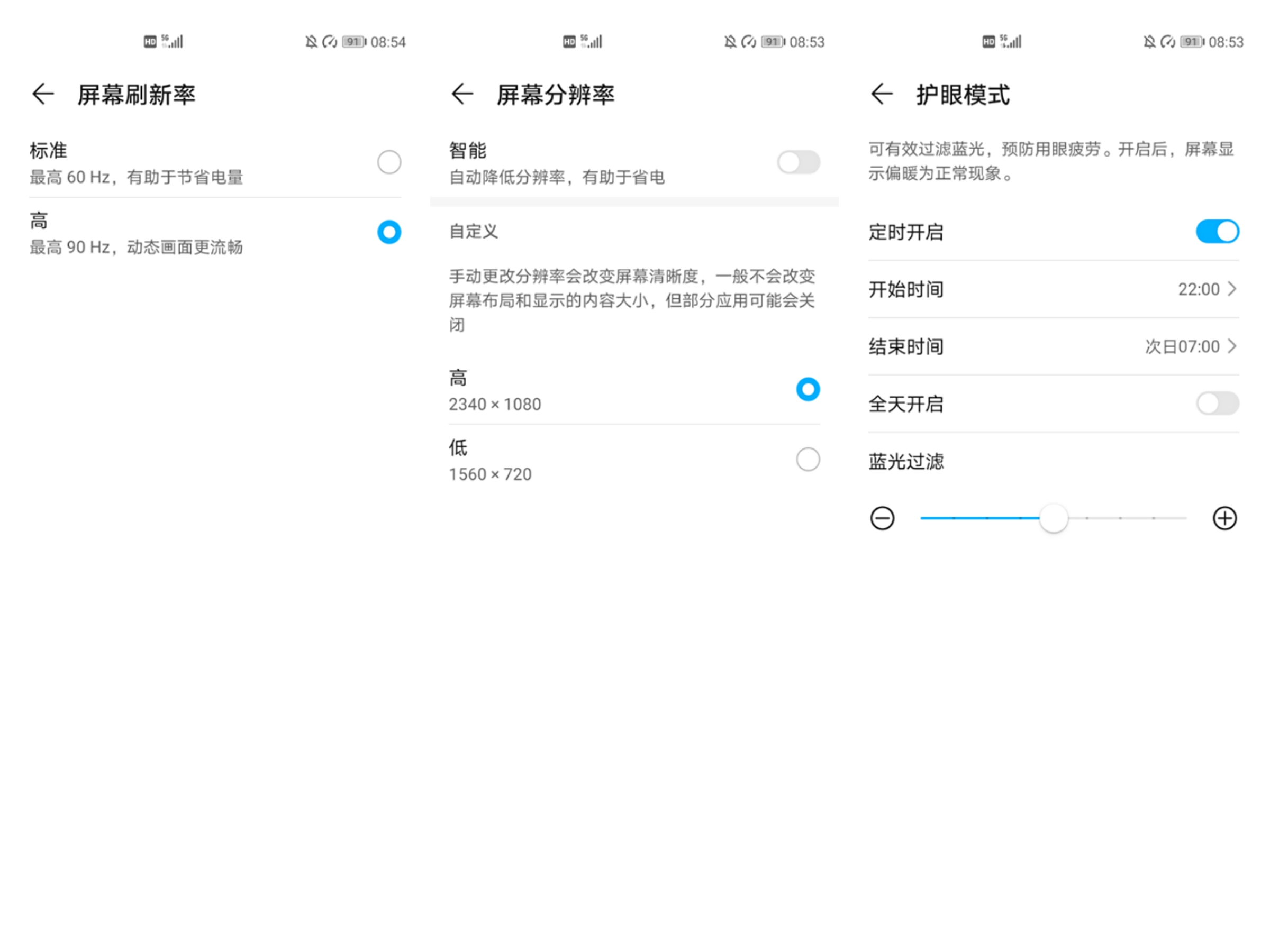Go back from 屏幕分辨率 screen
Screen dimensions: 1270x952
462,94
